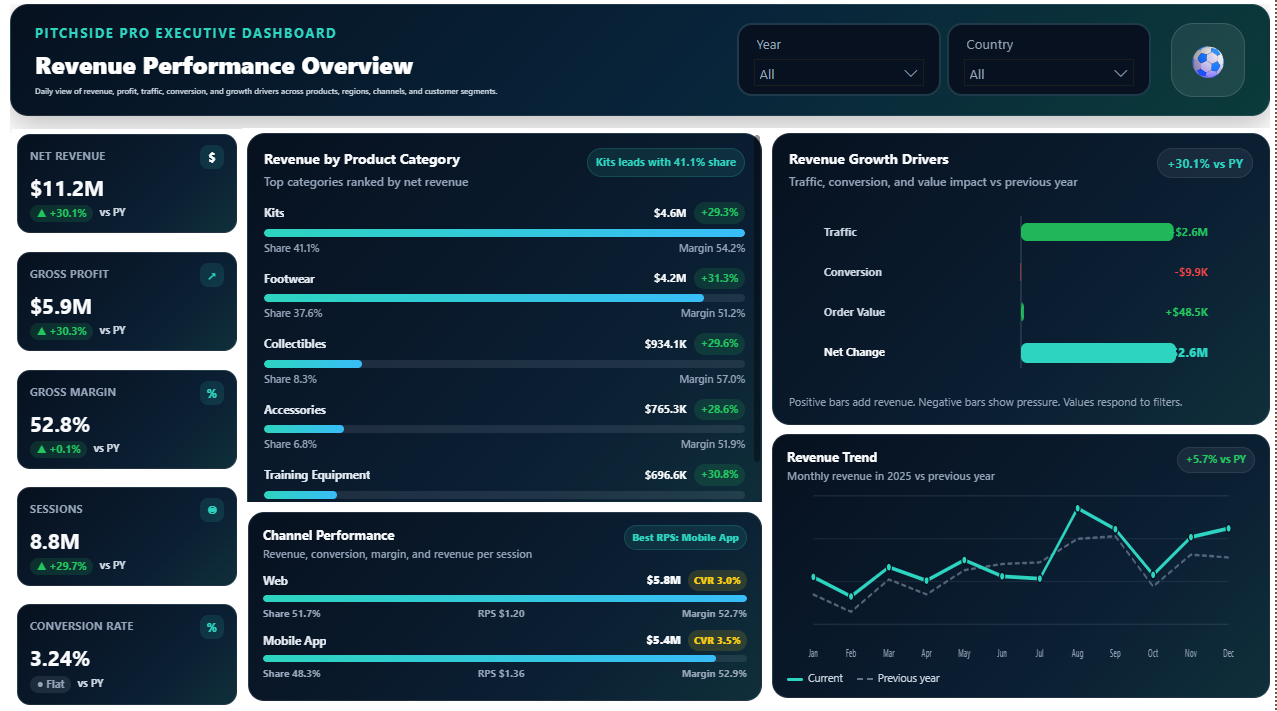Click the Net Revenue '+30.1%' change pill
This screenshot has height=711, width=1277.
click(61, 213)
